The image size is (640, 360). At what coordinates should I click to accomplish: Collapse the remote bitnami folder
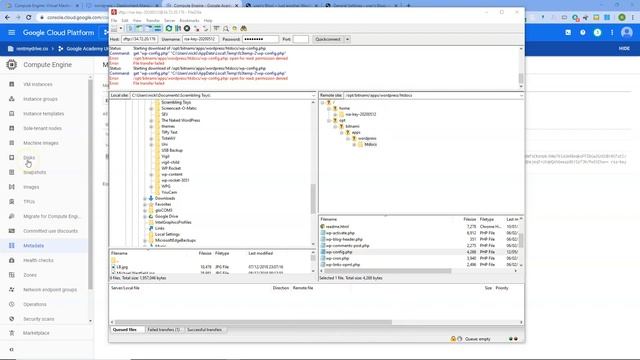(x=336, y=127)
